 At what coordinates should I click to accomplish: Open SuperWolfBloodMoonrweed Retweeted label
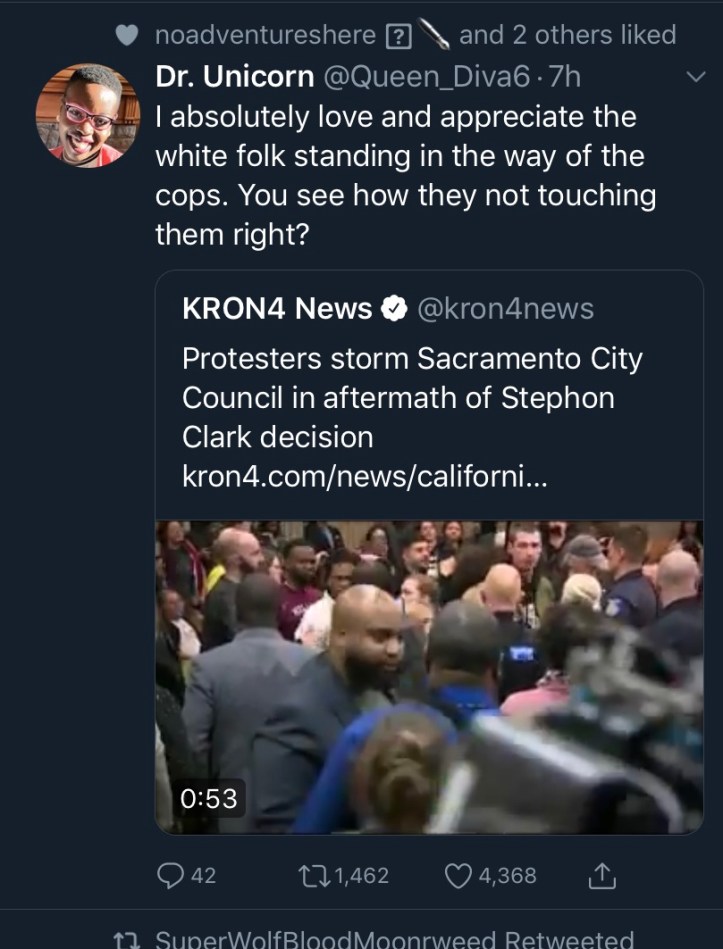[394, 939]
